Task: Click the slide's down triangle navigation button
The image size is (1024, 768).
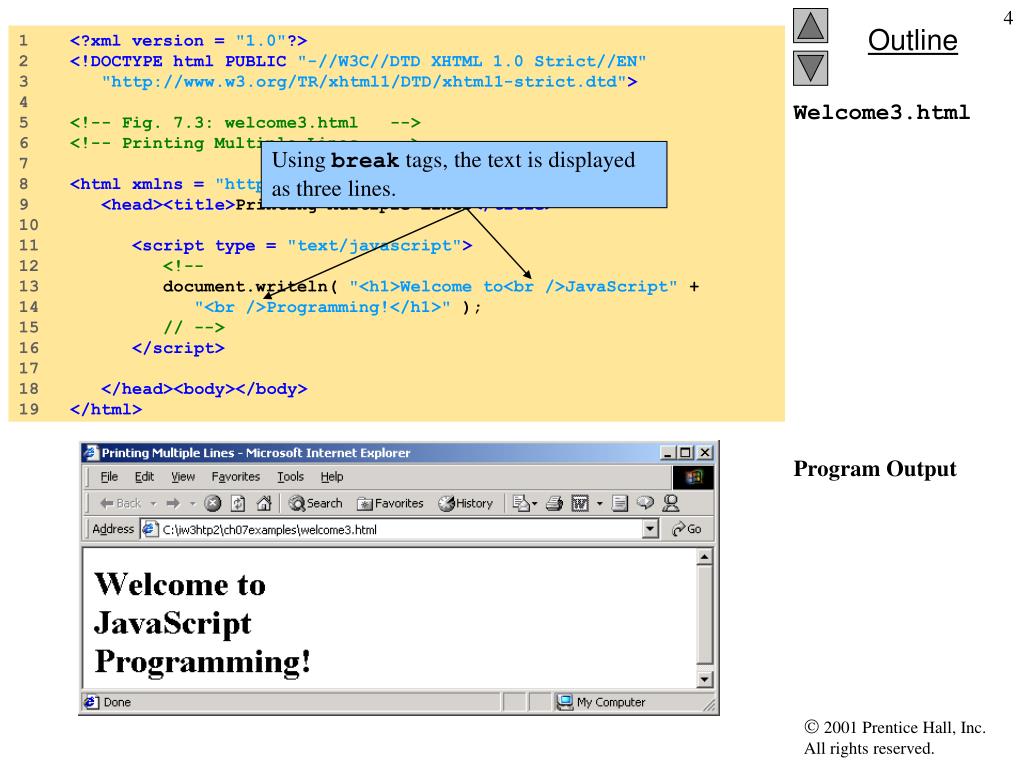Action: 810,69
